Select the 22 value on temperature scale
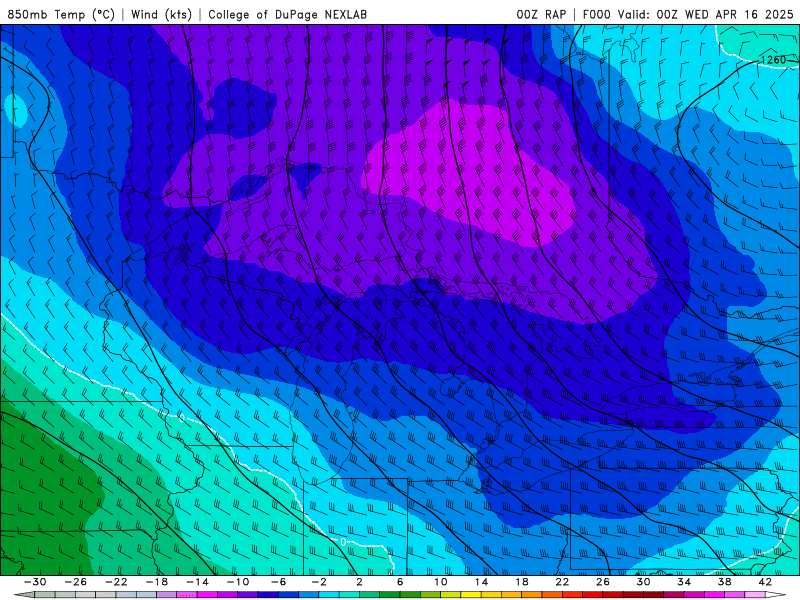The width and height of the screenshot is (800, 600). tap(562, 582)
